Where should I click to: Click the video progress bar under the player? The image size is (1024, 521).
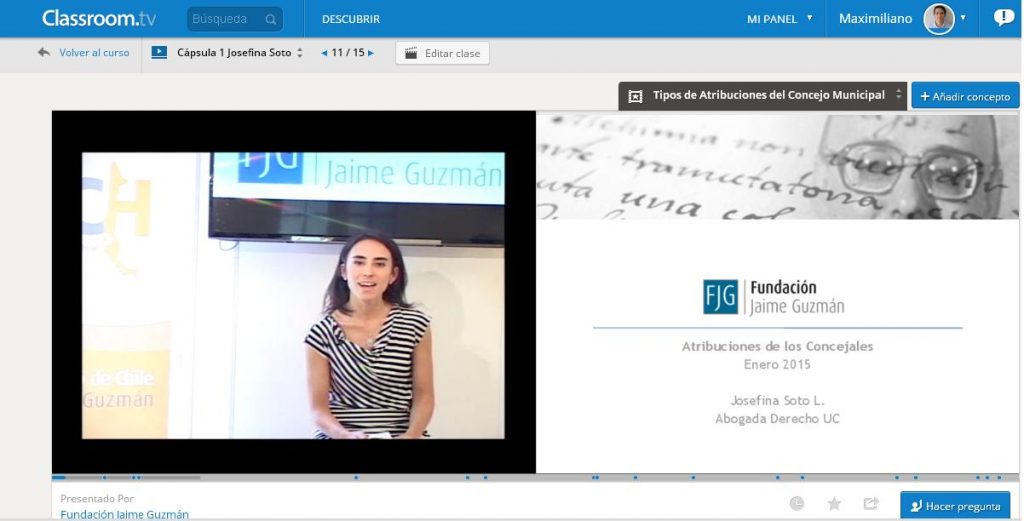click(x=400, y=477)
